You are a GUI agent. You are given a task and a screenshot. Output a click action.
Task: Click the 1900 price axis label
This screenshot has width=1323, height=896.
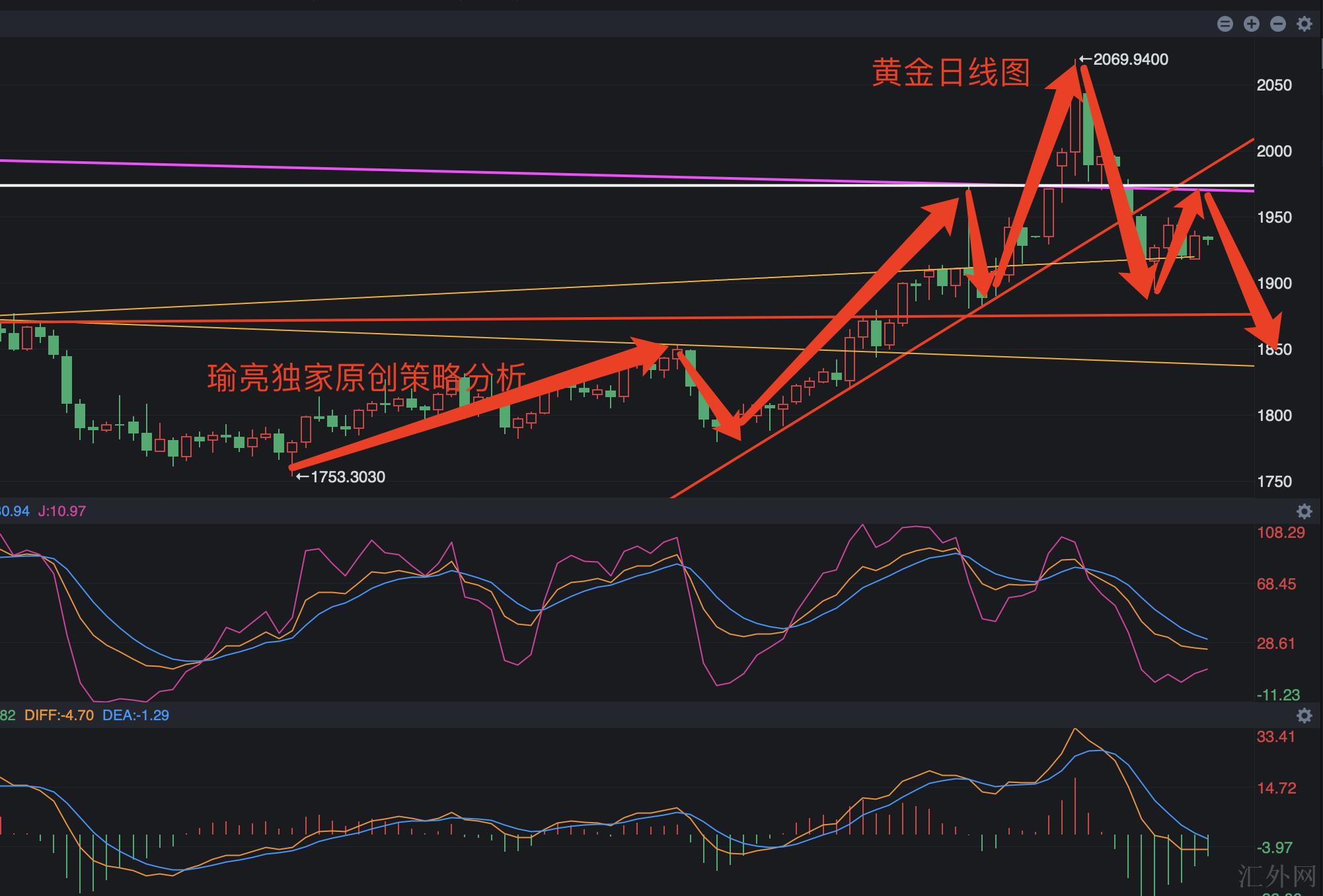coord(1273,283)
